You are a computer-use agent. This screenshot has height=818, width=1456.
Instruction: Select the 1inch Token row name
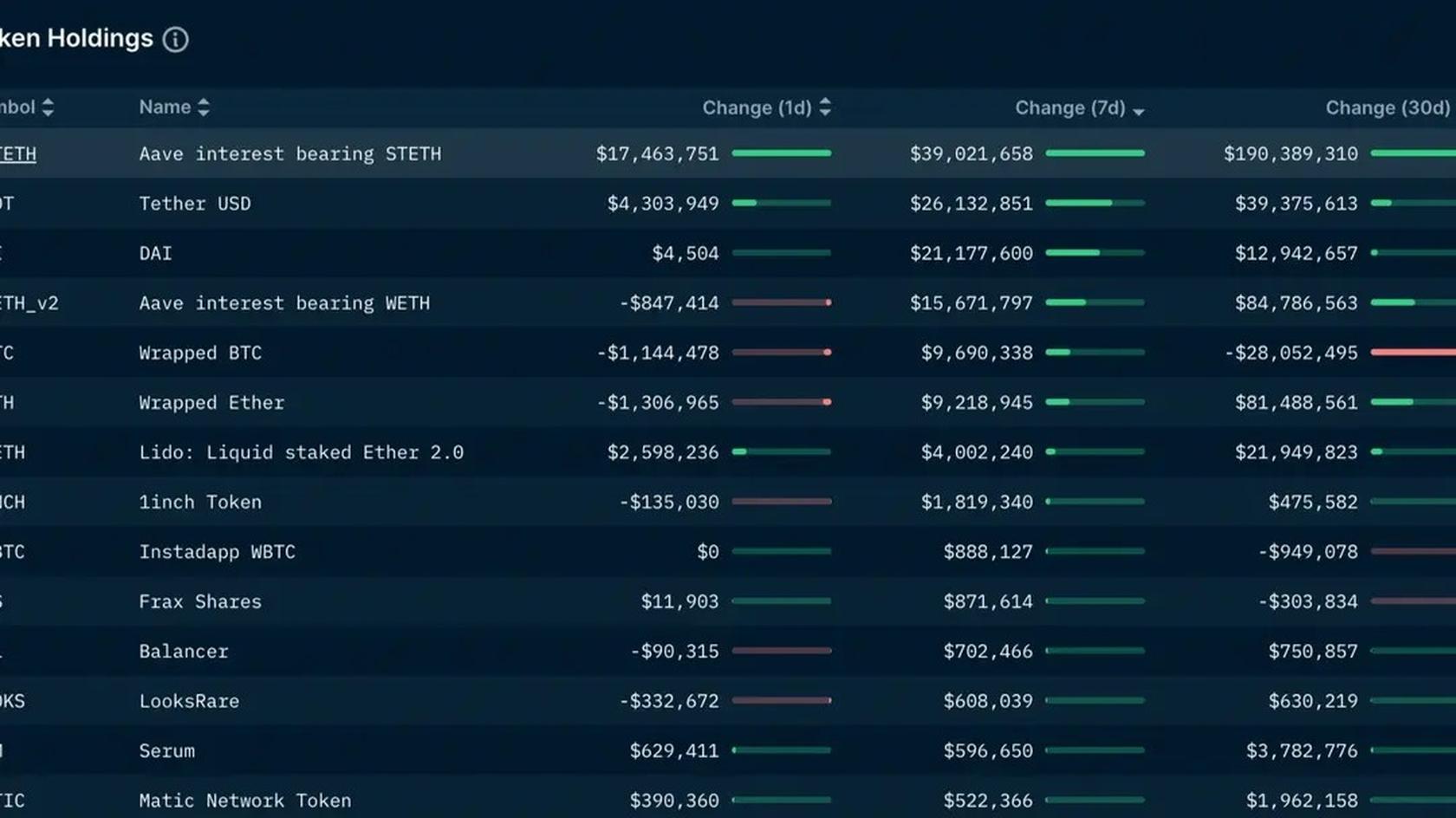pyautogui.click(x=200, y=502)
